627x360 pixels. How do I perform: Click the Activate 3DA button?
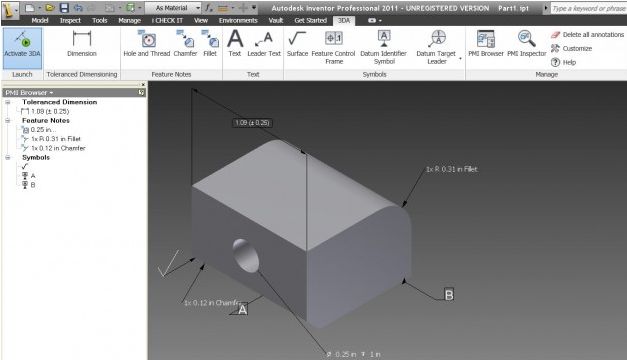pyautogui.click(x=22, y=48)
